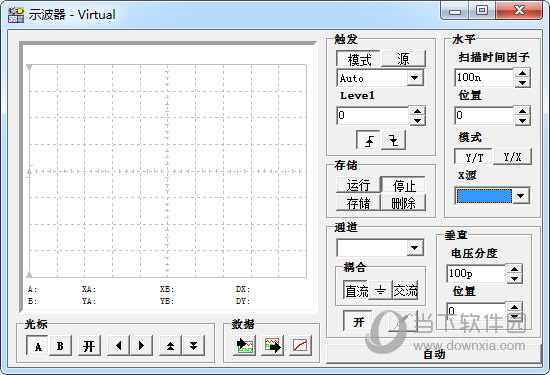The width and height of the screenshot is (550, 375).
Task: Decrease horizontal 位置 with down arrow
Action: (x=522, y=121)
